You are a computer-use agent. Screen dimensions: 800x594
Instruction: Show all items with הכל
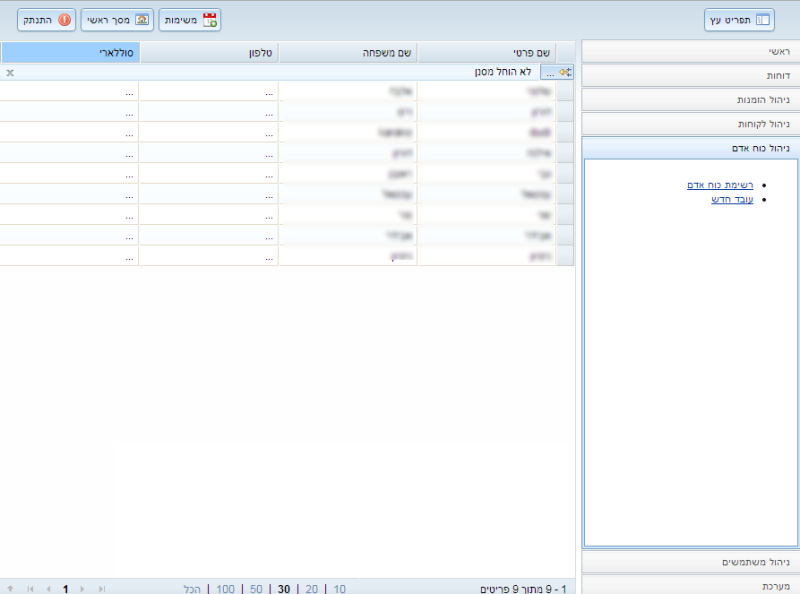pos(192,589)
